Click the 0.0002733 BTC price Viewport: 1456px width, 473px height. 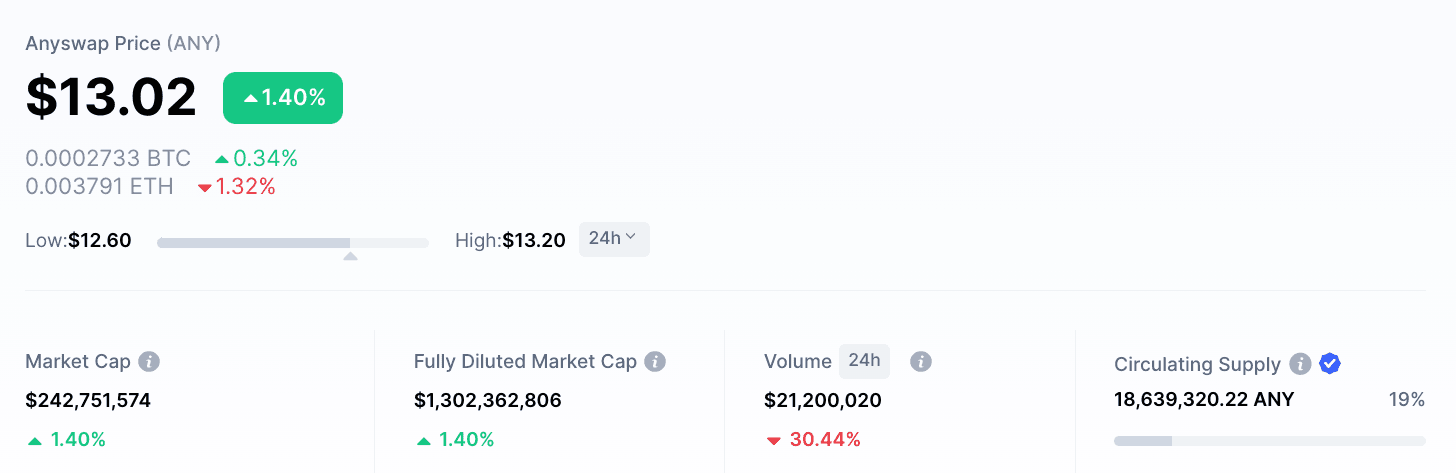click(x=108, y=158)
